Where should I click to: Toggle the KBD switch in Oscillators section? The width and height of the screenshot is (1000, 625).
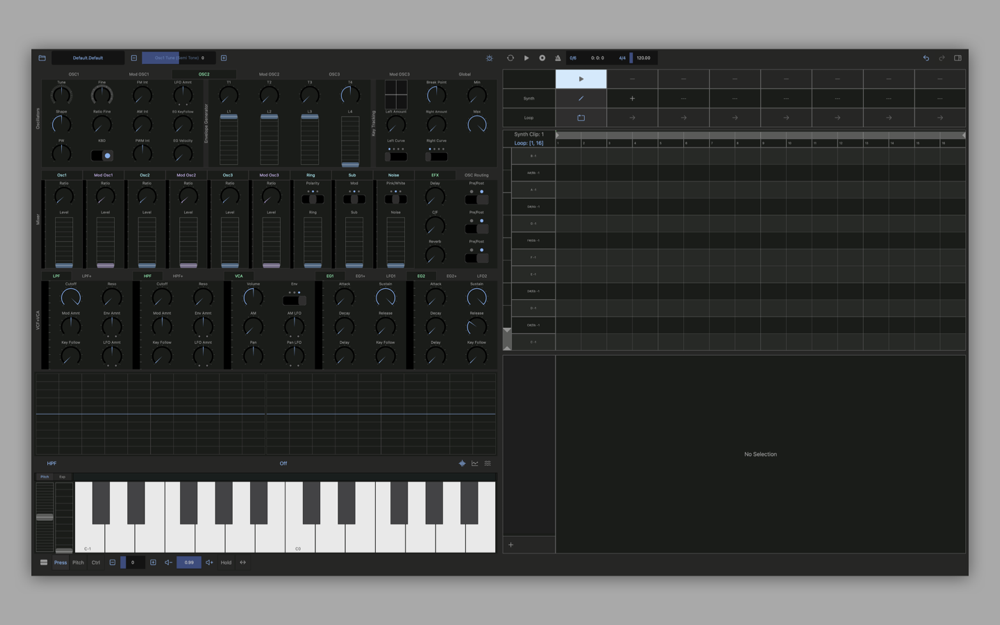(102, 156)
